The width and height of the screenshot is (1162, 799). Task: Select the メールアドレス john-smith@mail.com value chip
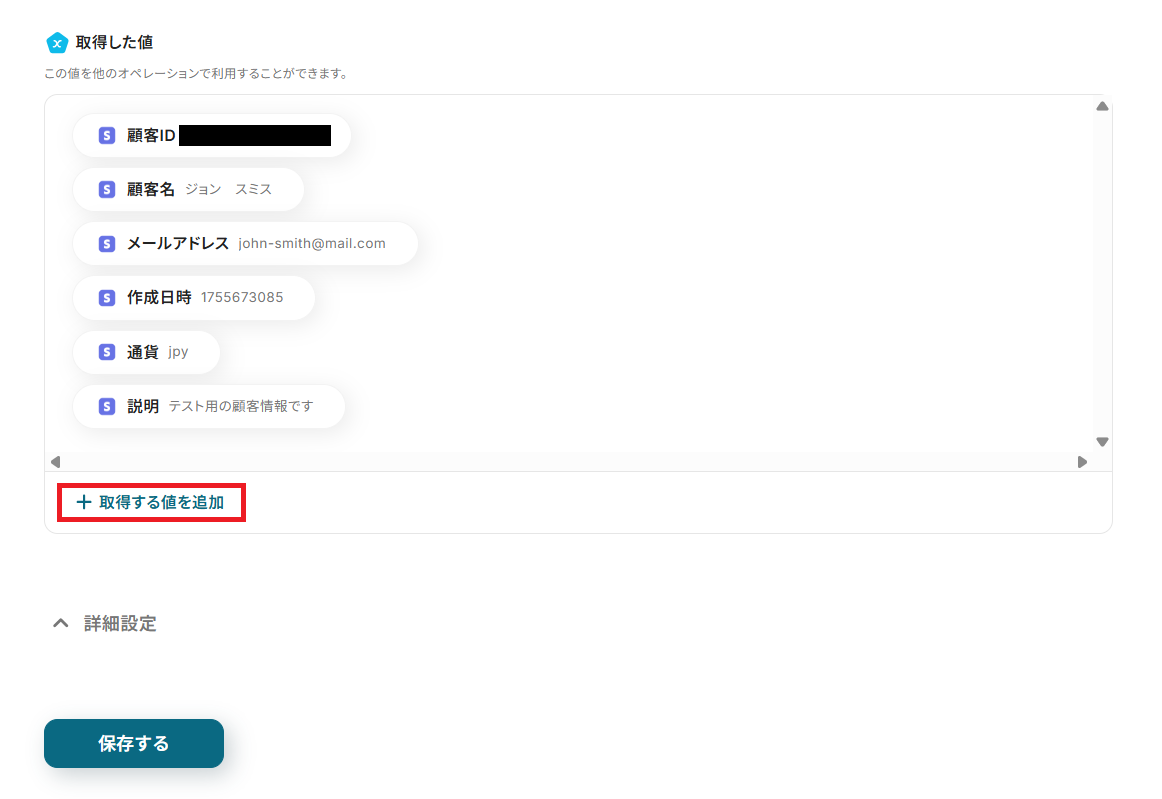[245, 244]
